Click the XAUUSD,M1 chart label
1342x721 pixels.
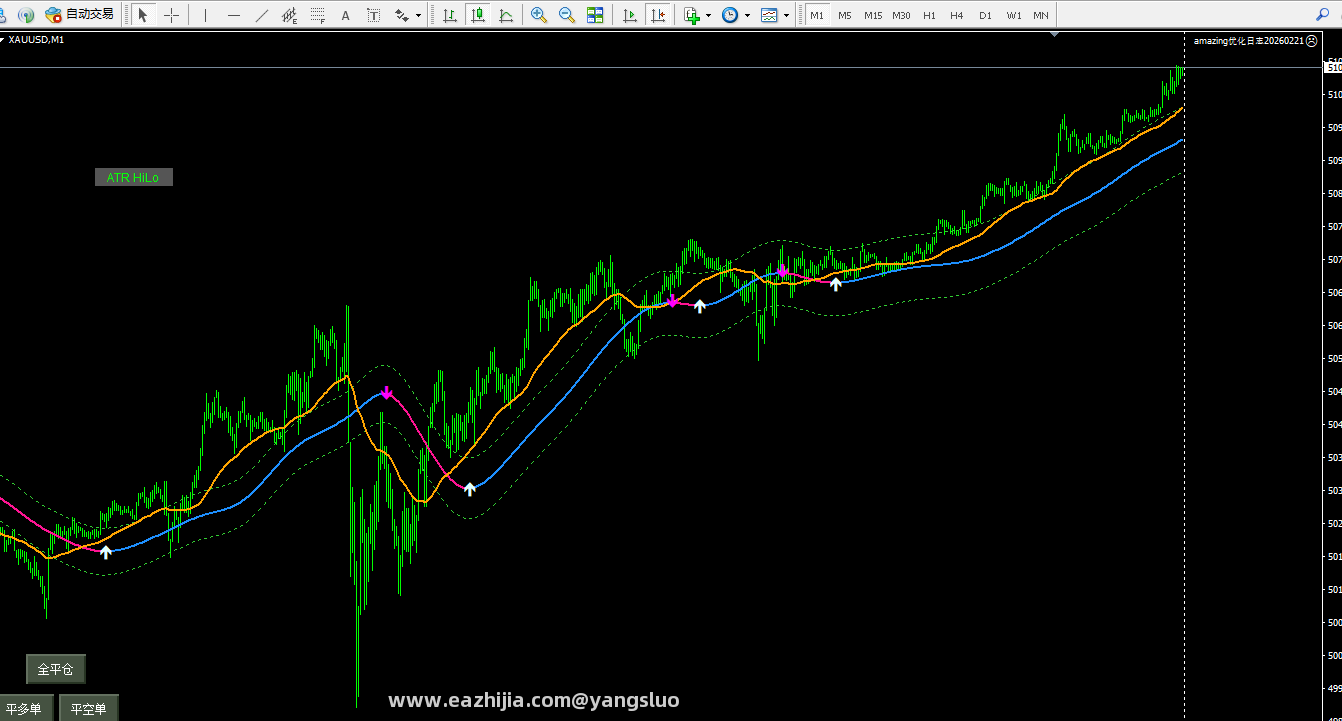36,40
